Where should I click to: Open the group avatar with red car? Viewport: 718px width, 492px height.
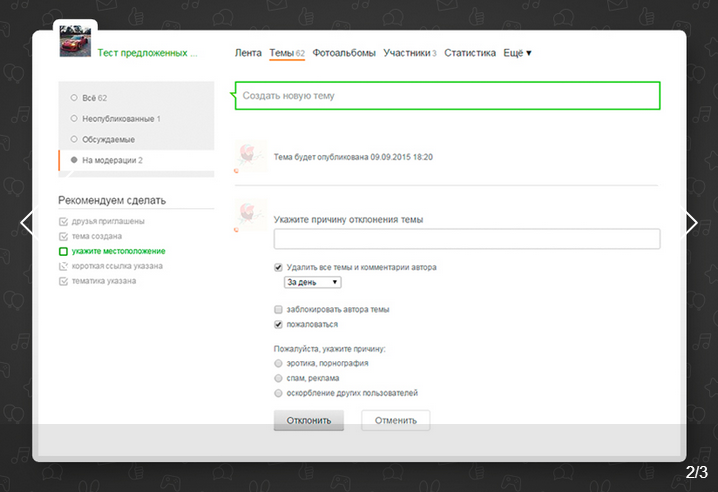[76, 42]
